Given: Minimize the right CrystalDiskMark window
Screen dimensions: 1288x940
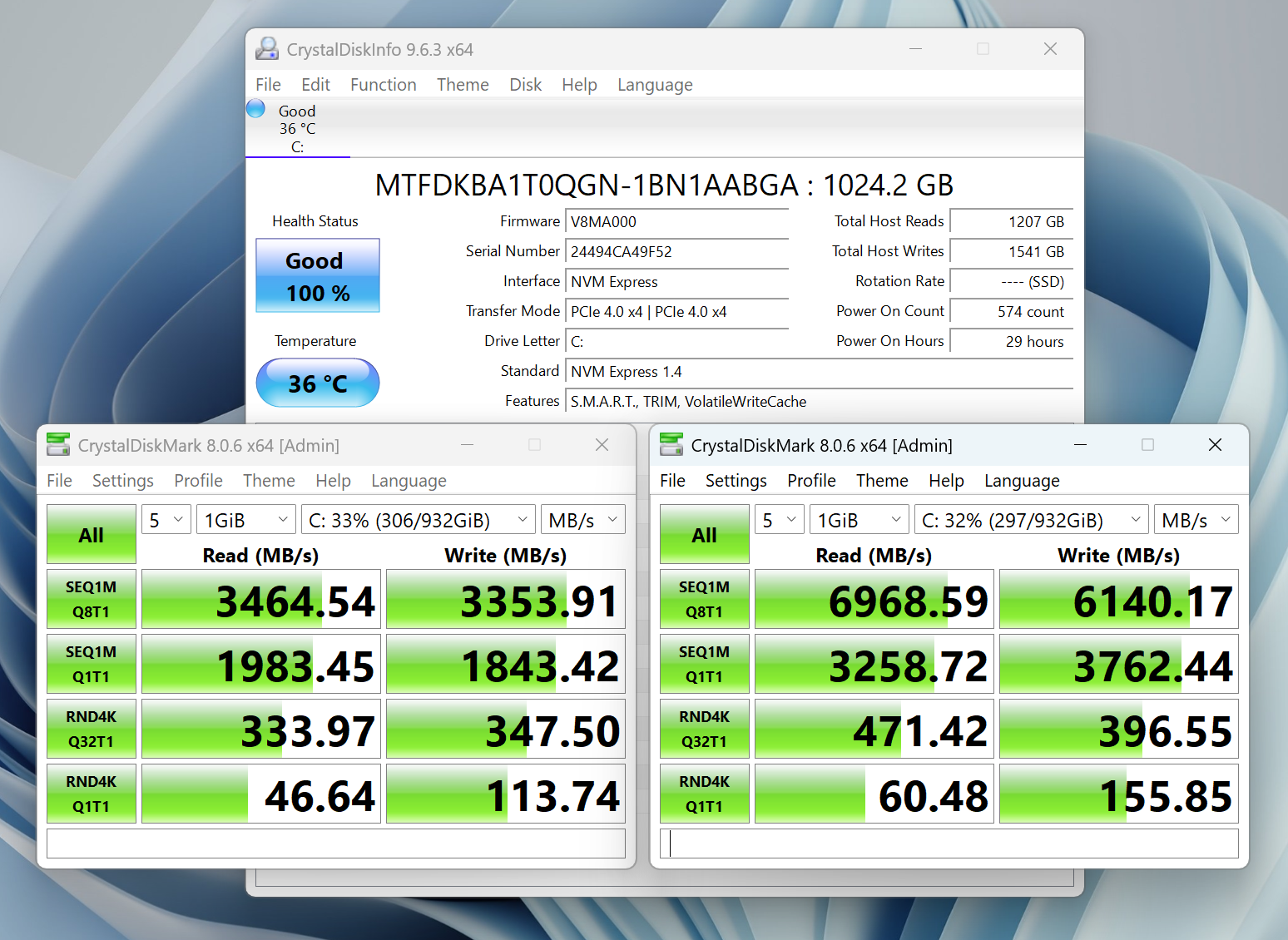Looking at the screenshot, I should tap(1080, 445).
